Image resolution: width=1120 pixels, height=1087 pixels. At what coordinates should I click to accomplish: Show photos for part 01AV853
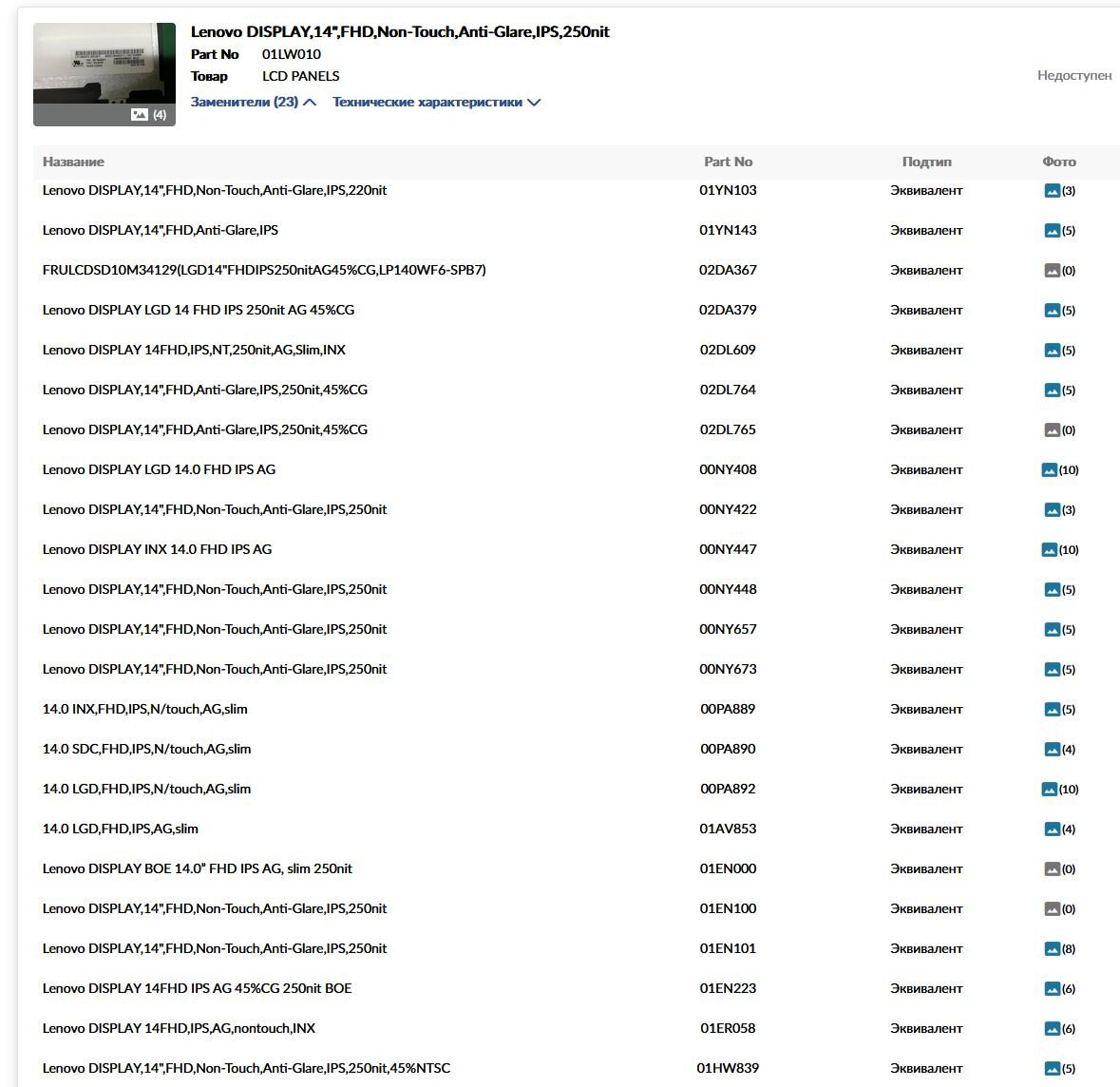pyautogui.click(x=1052, y=830)
